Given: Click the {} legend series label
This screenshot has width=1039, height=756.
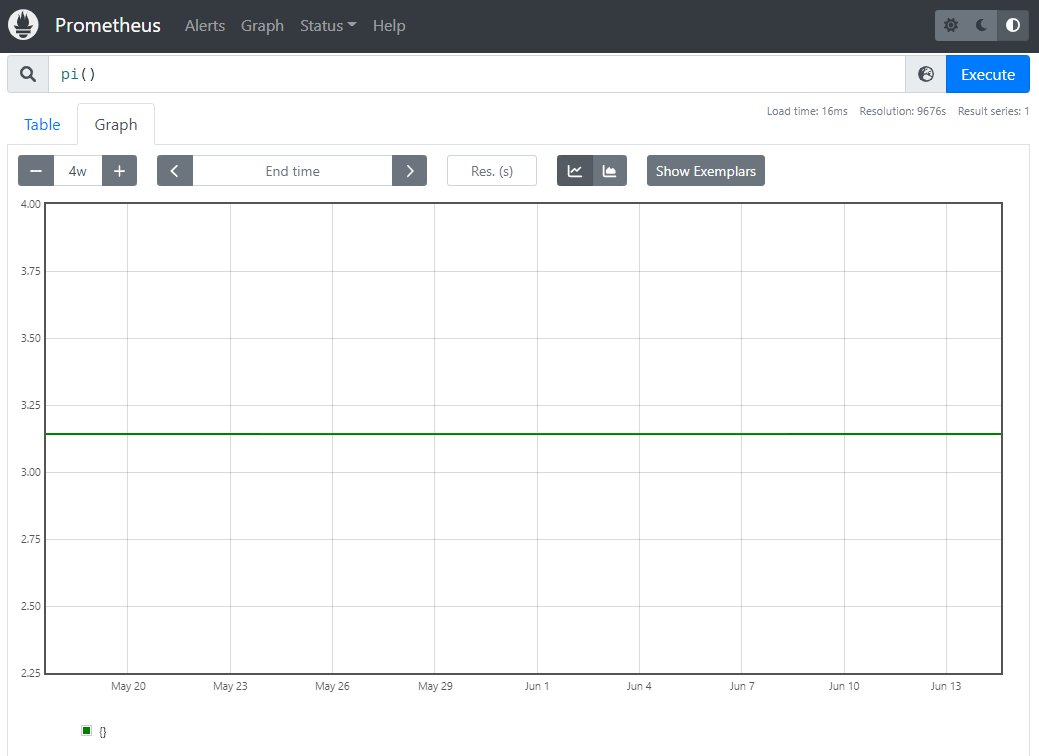Looking at the screenshot, I should tap(103, 732).
